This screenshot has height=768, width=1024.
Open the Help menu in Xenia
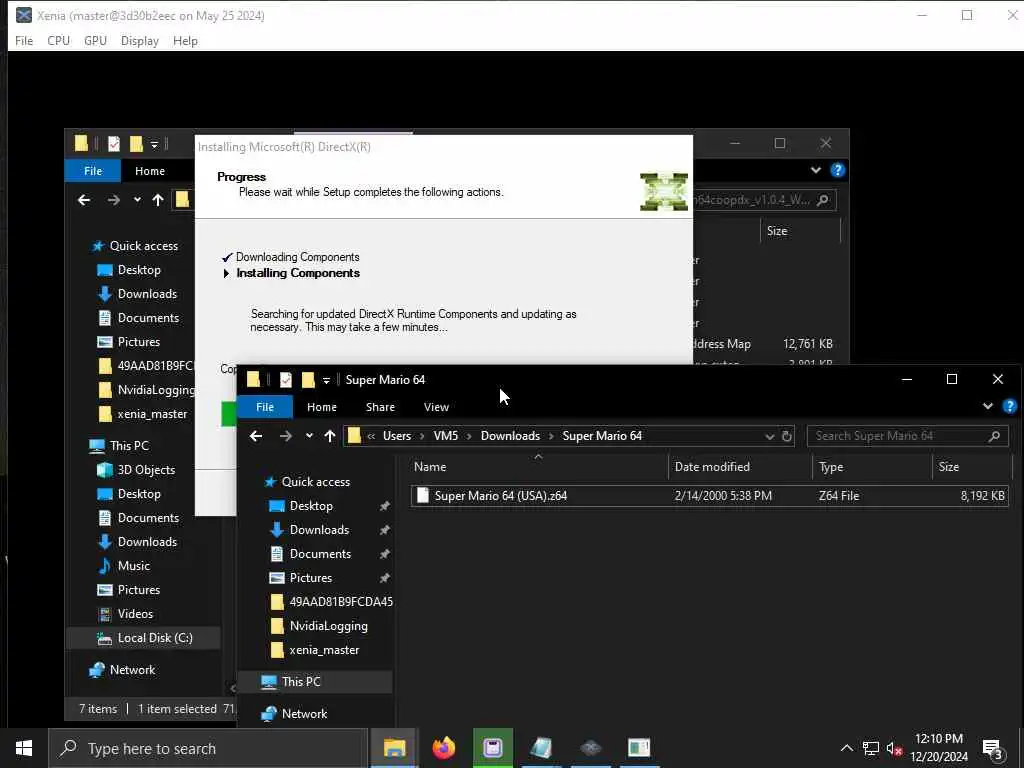(x=185, y=40)
